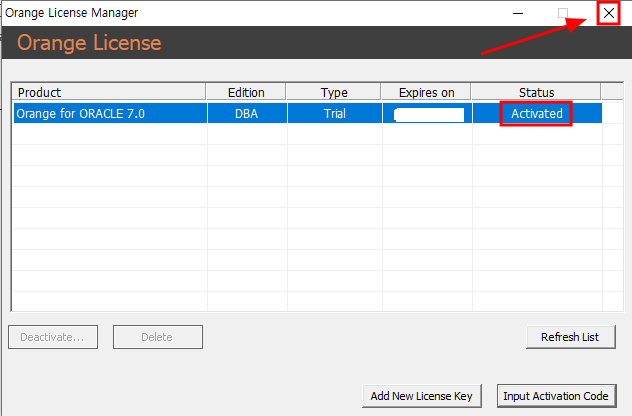Minimize the Orange License Manager window

pyautogui.click(x=518, y=13)
